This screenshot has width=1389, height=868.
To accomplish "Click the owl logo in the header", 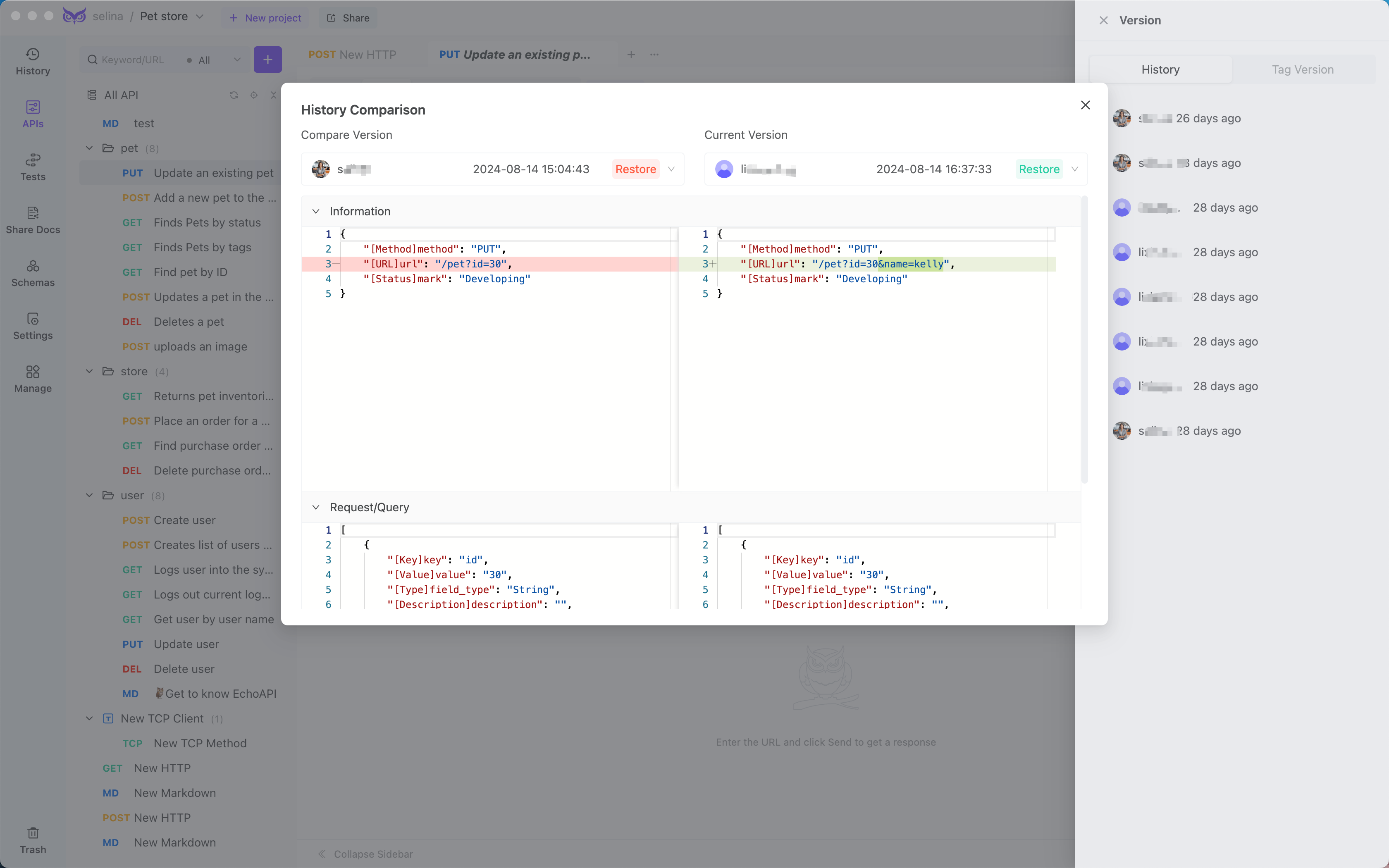I will 74,16.
